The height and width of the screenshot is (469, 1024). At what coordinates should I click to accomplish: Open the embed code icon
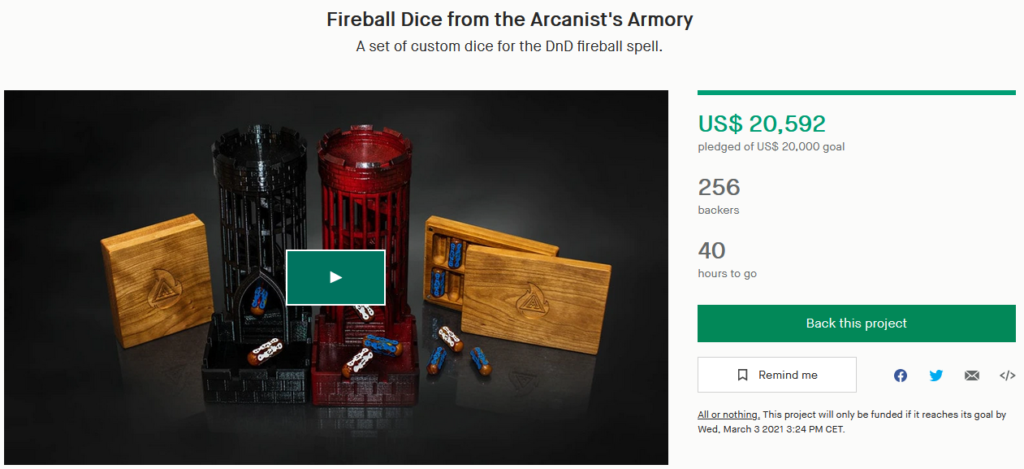tap(1007, 376)
